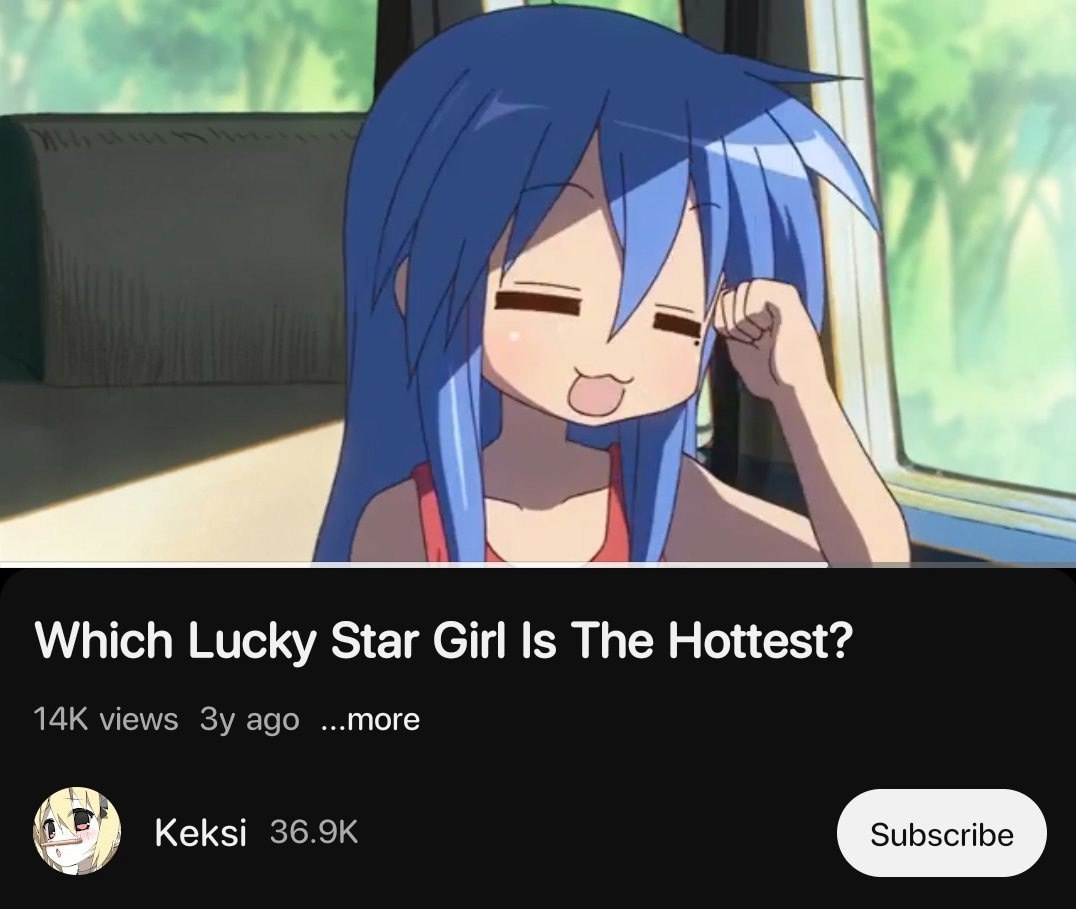Open the Keksi channel name link
This screenshot has height=909, width=1076.
coord(200,833)
